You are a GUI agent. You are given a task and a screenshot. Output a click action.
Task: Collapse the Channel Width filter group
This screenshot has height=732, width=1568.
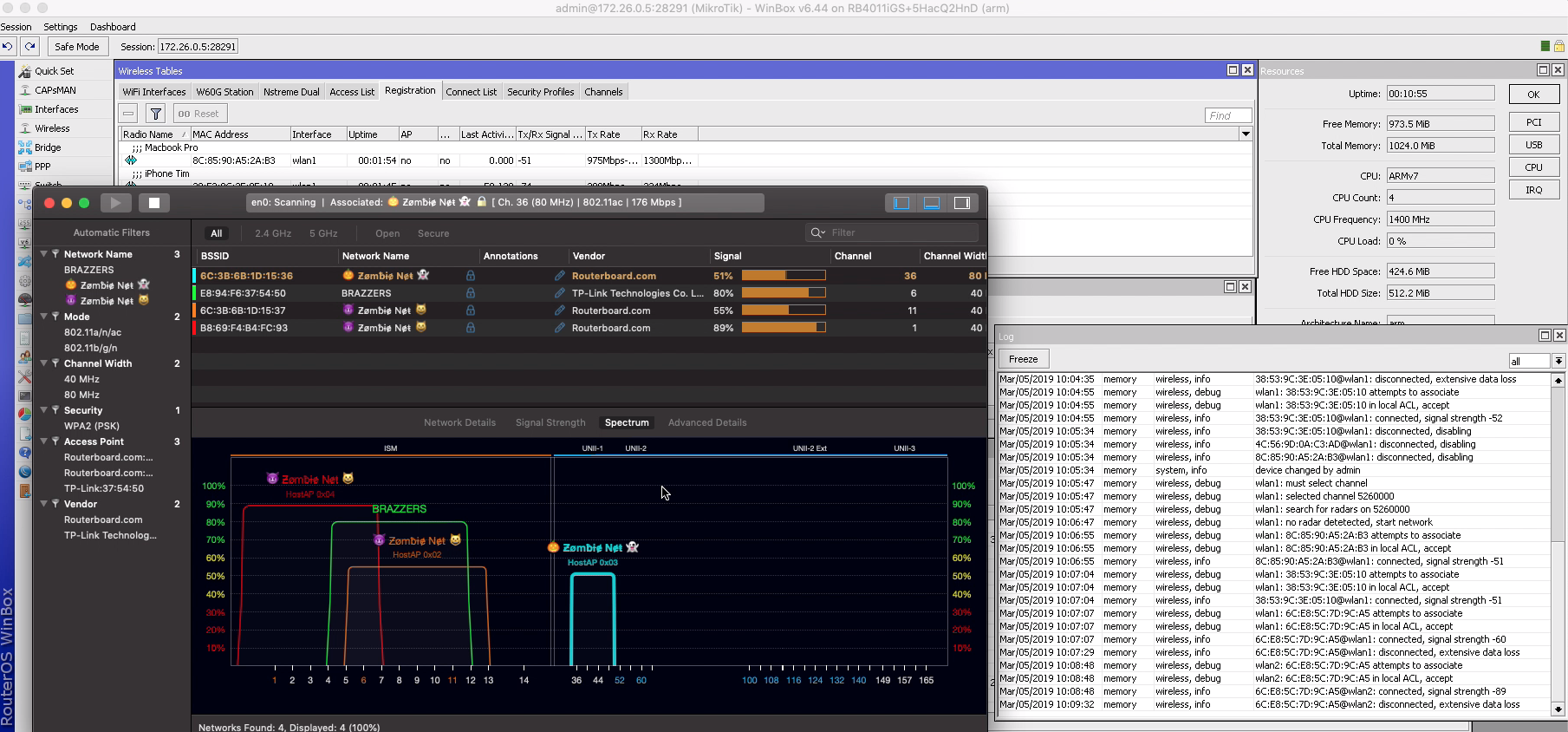tap(44, 363)
